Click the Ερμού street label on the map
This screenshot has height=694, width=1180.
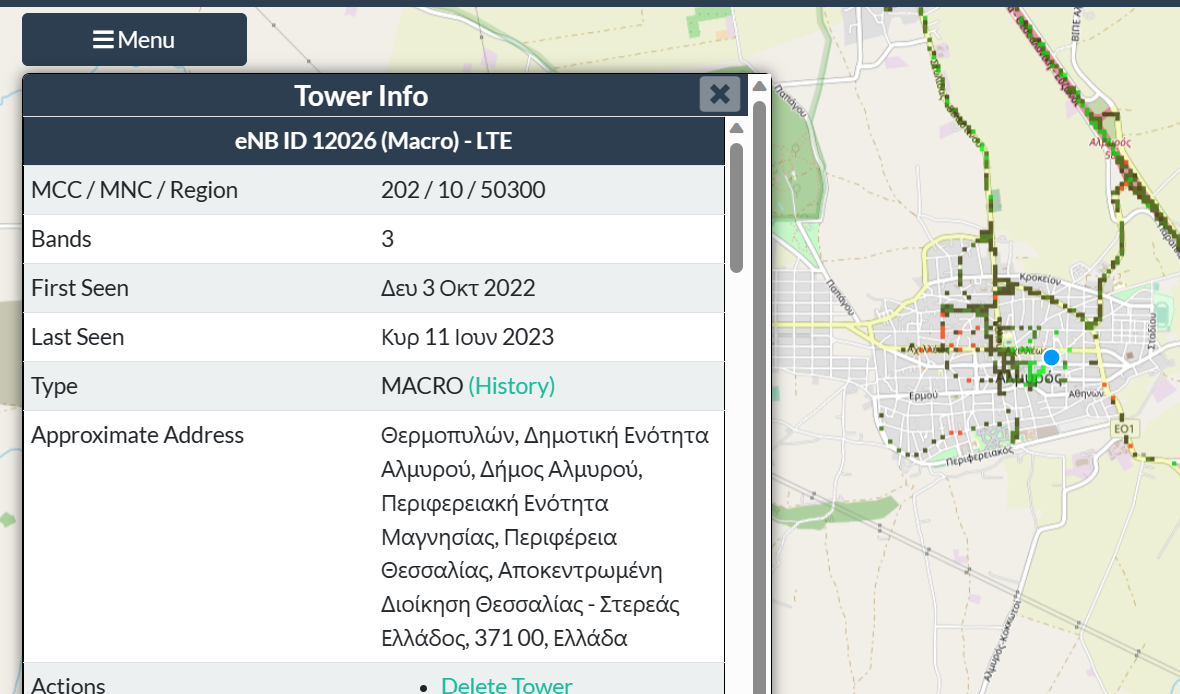tap(923, 395)
